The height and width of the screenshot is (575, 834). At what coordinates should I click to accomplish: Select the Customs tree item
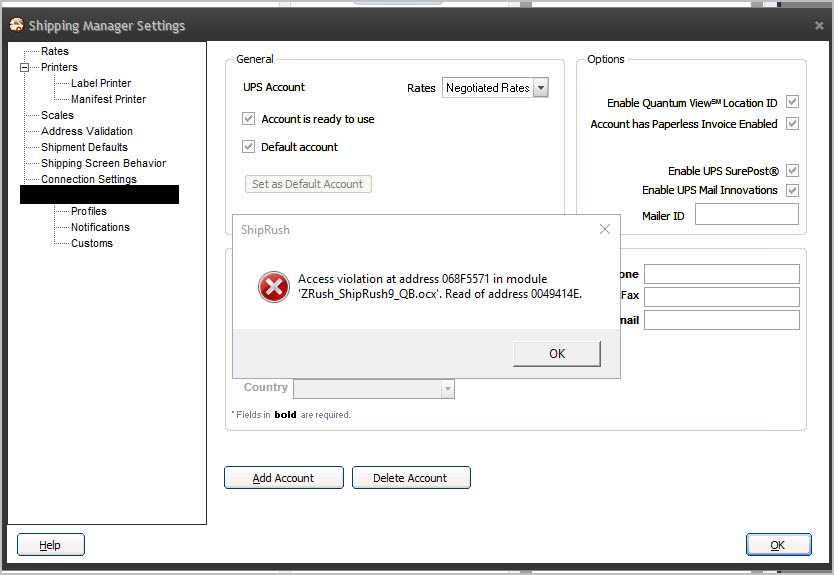click(92, 243)
